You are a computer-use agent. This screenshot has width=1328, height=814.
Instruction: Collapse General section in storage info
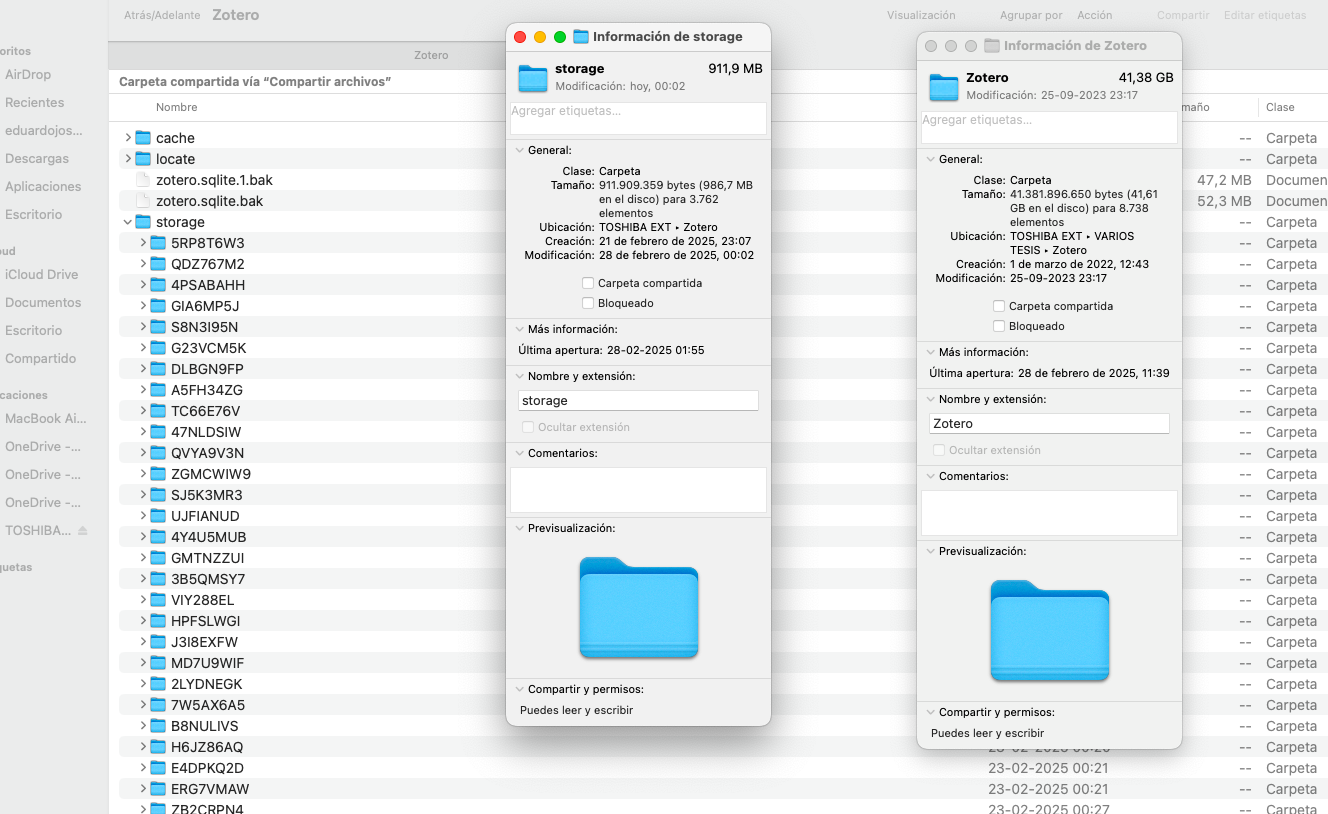point(519,150)
